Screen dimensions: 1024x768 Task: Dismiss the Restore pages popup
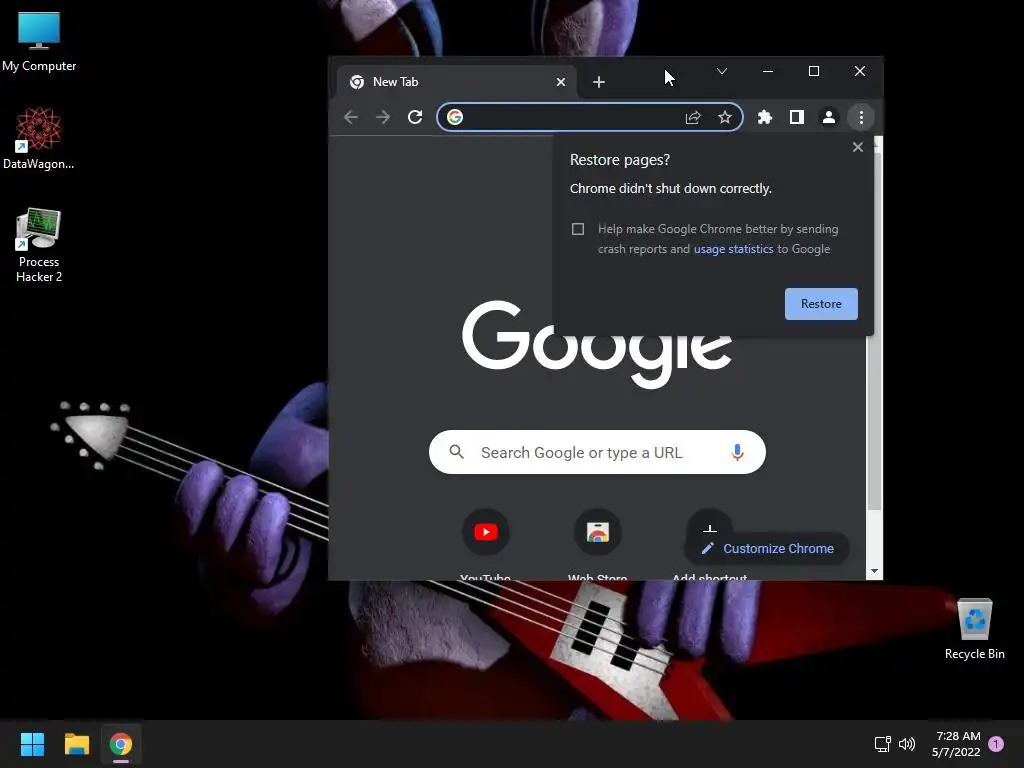(x=857, y=147)
